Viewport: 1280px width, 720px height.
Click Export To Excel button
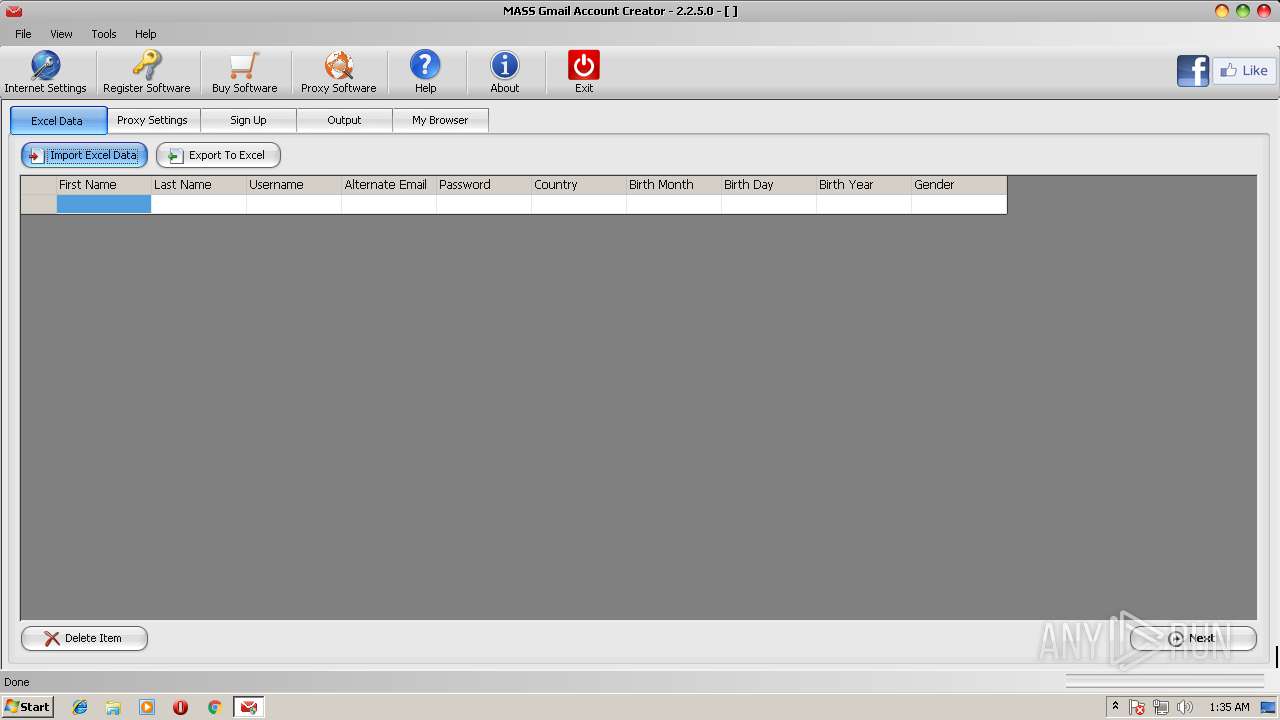click(x=218, y=155)
